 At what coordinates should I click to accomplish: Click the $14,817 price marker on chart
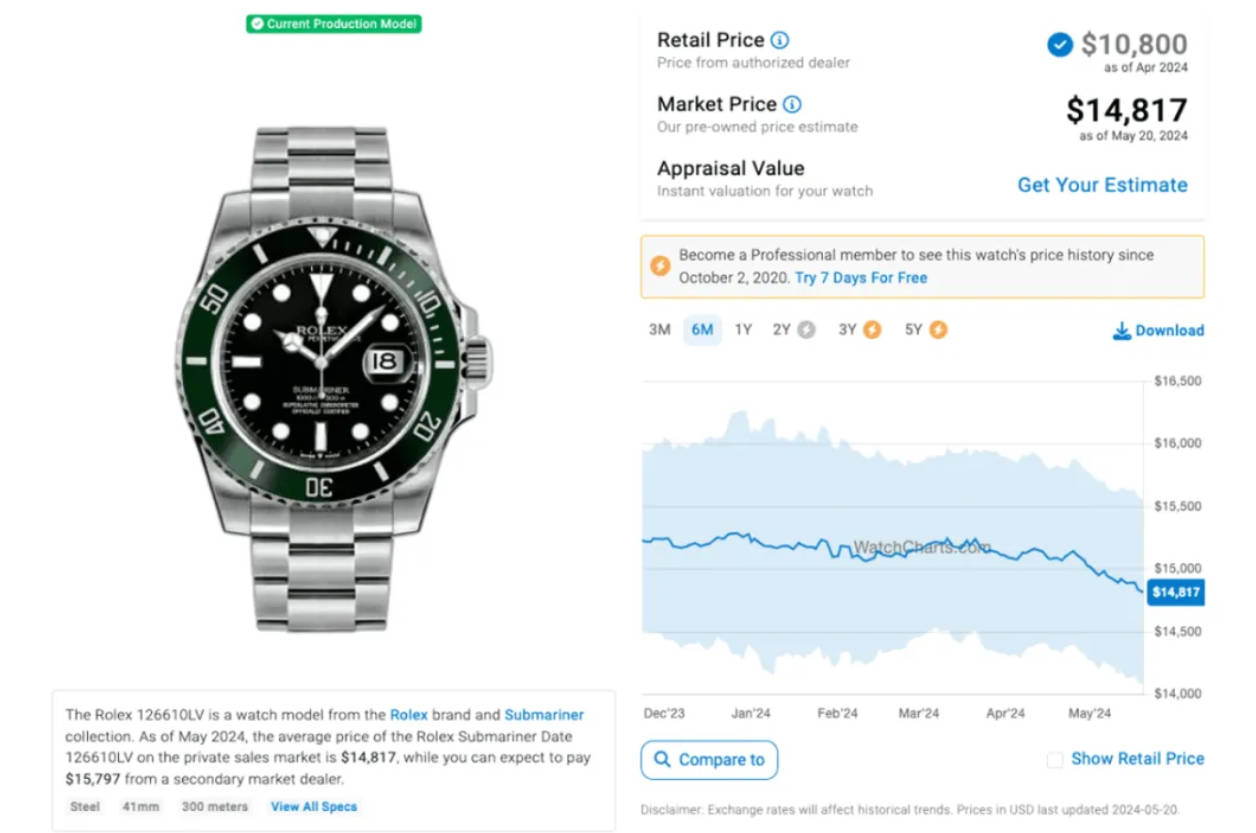point(1175,592)
